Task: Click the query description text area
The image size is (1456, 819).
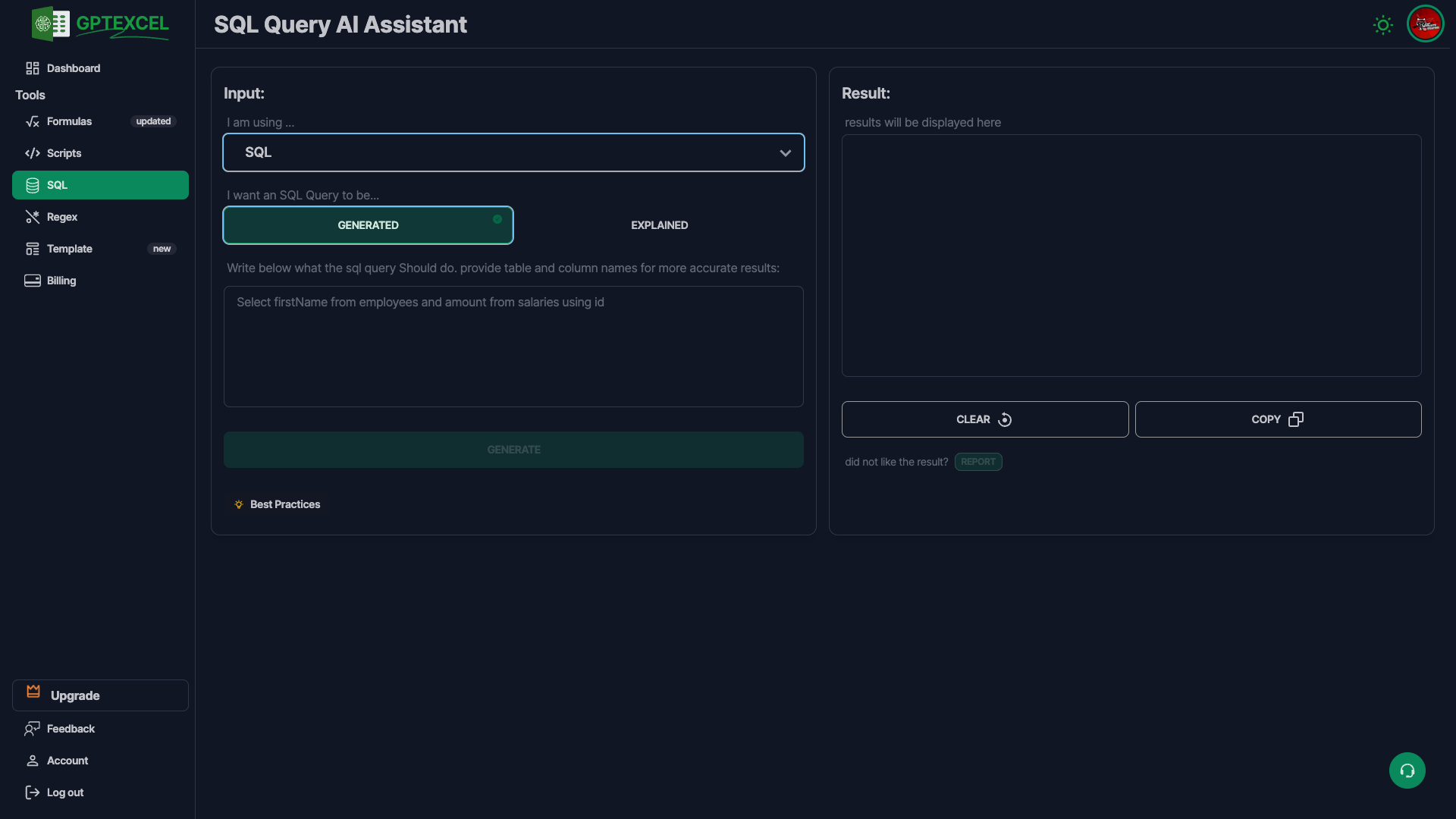Action: point(513,347)
